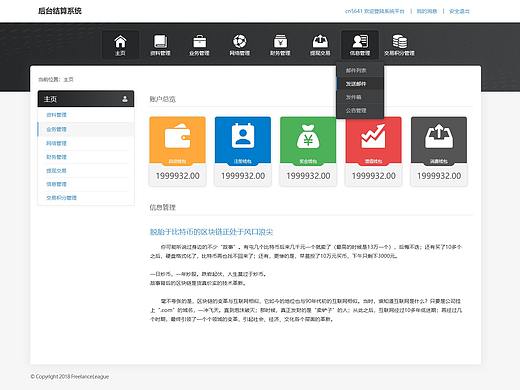Open 发件箱 from the dropdown menu
Viewport: 520px width, 390px height.
[360, 97]
